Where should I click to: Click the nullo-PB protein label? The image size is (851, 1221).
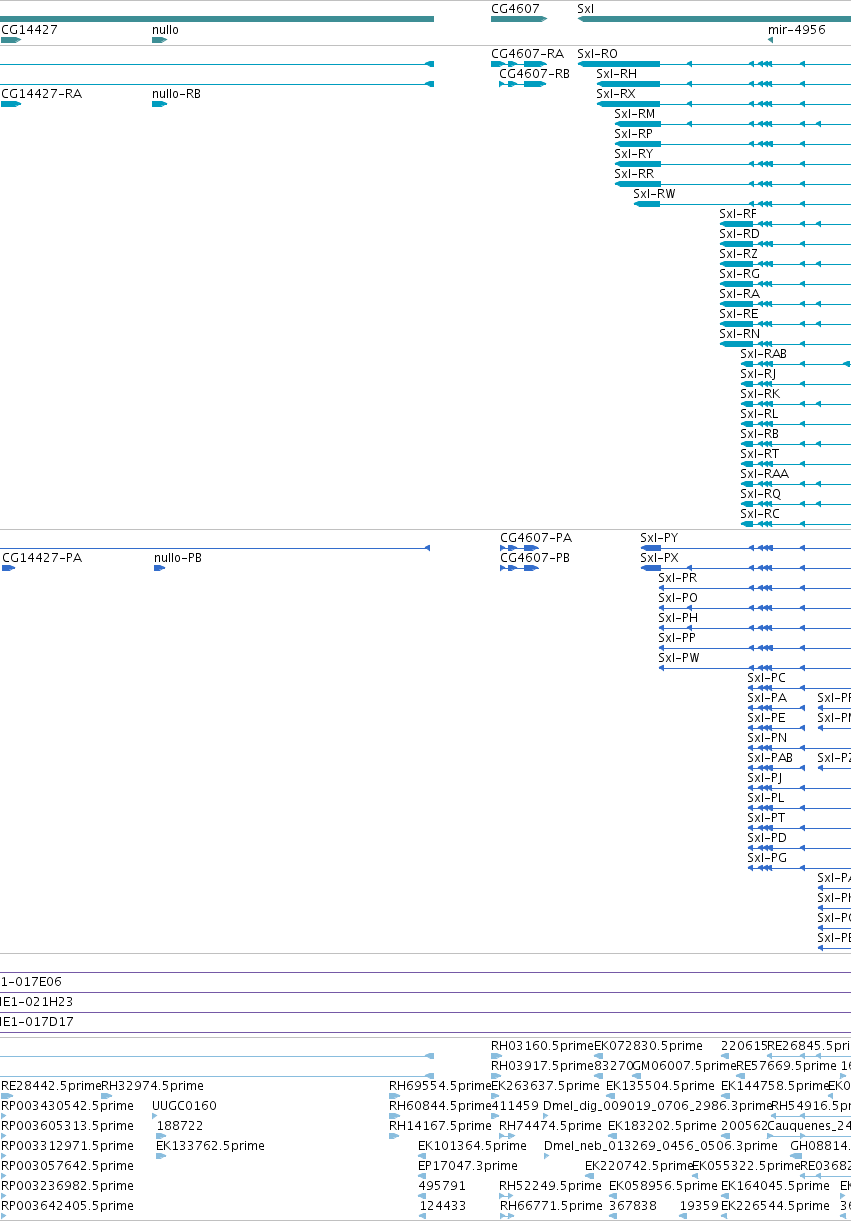[178, 558]
